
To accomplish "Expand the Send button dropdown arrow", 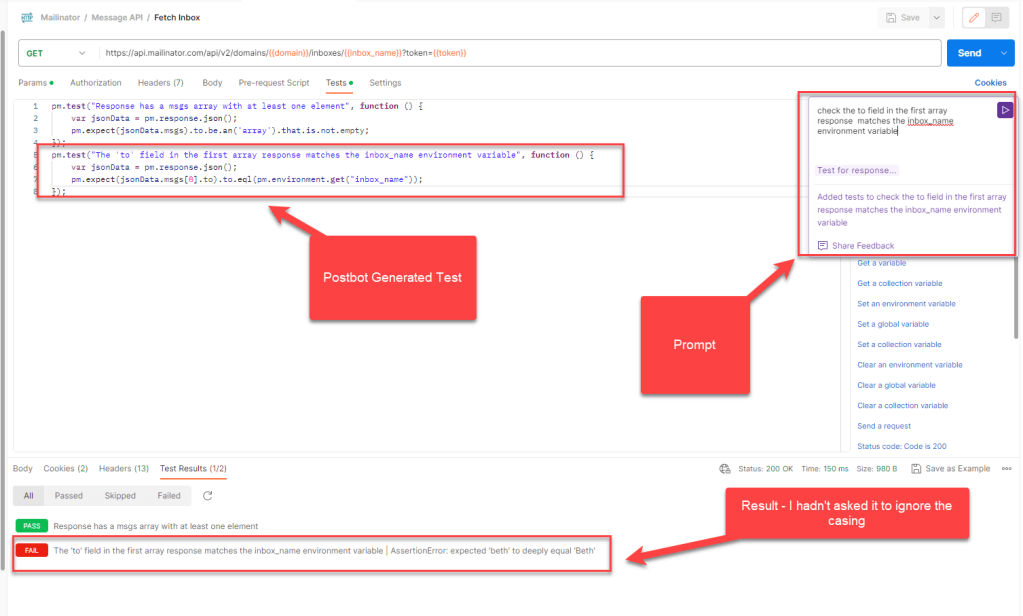I will pos(1004,53).
